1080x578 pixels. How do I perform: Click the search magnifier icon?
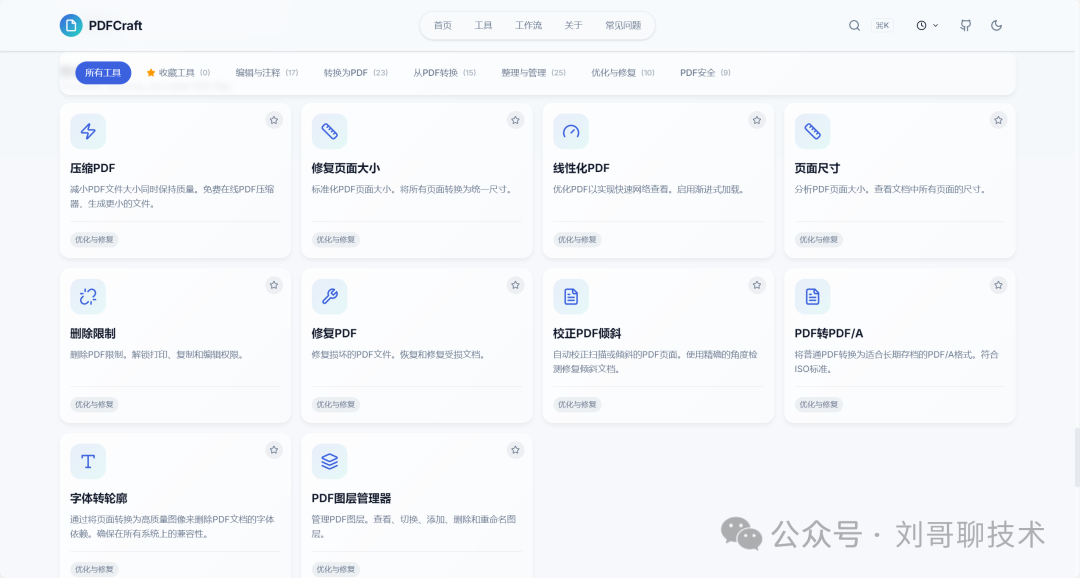click(854, 25)
